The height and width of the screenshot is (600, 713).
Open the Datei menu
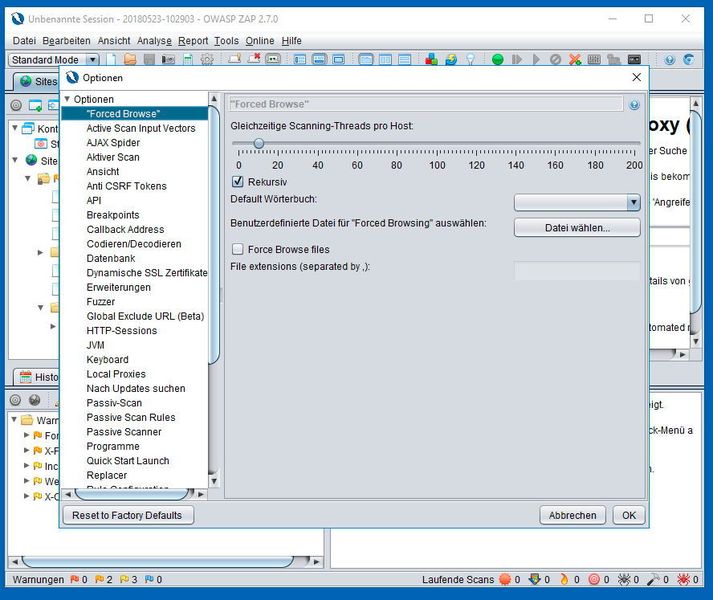pyautogui.click(x=24, y=41)
